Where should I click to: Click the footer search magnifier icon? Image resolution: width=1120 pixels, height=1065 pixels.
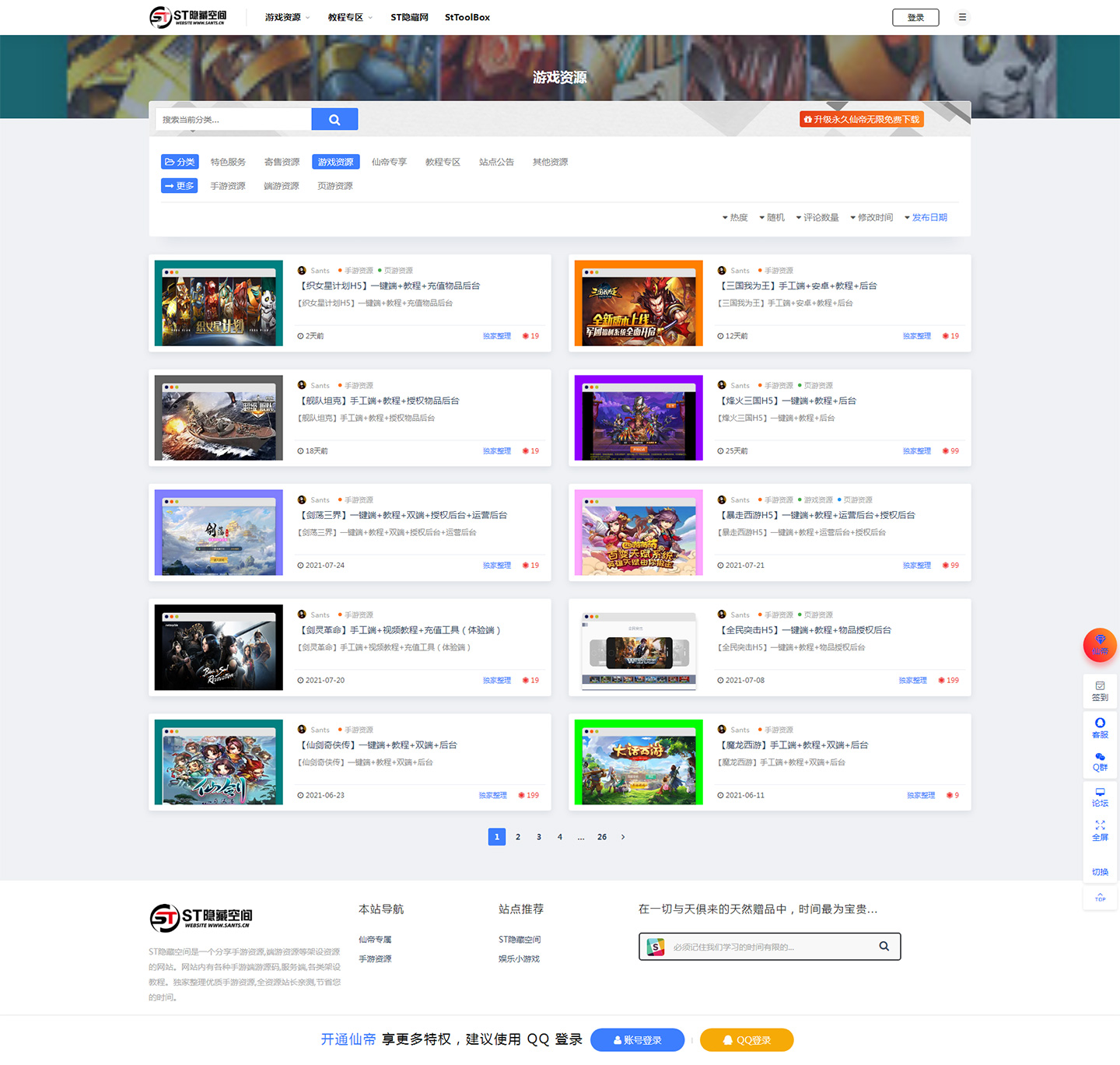pyautogui.click(x=884, y=947)
